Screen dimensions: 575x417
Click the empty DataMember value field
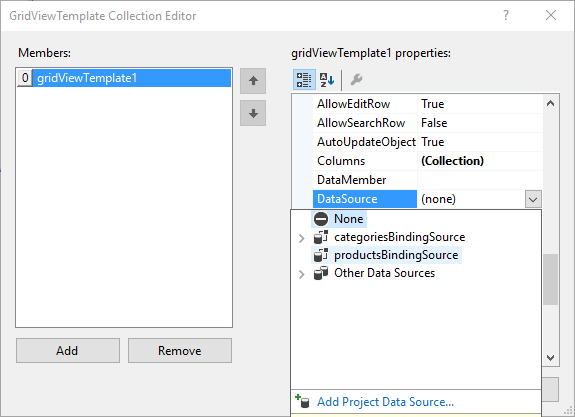point(480,180)
